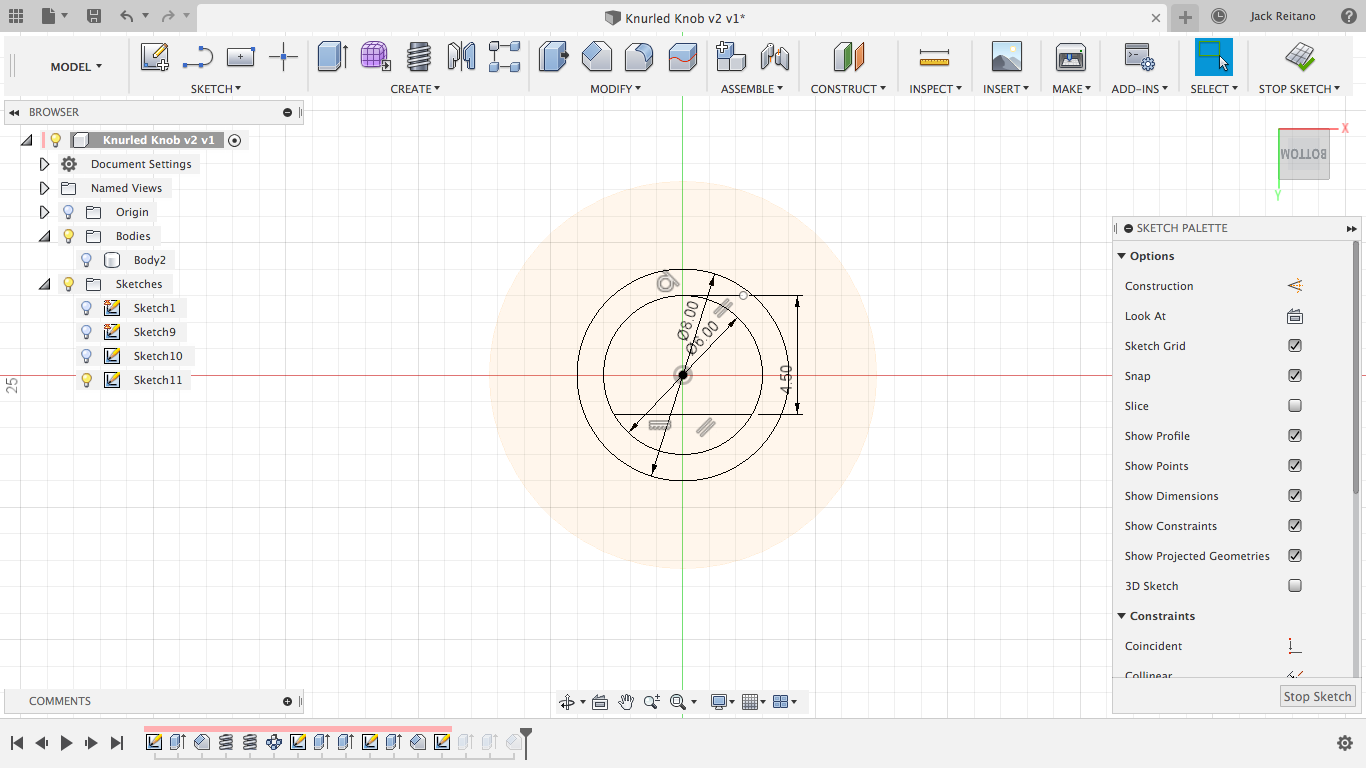Click the Look At icon in Sketch Palette

pyautogui.click(x=1295, y=316)
